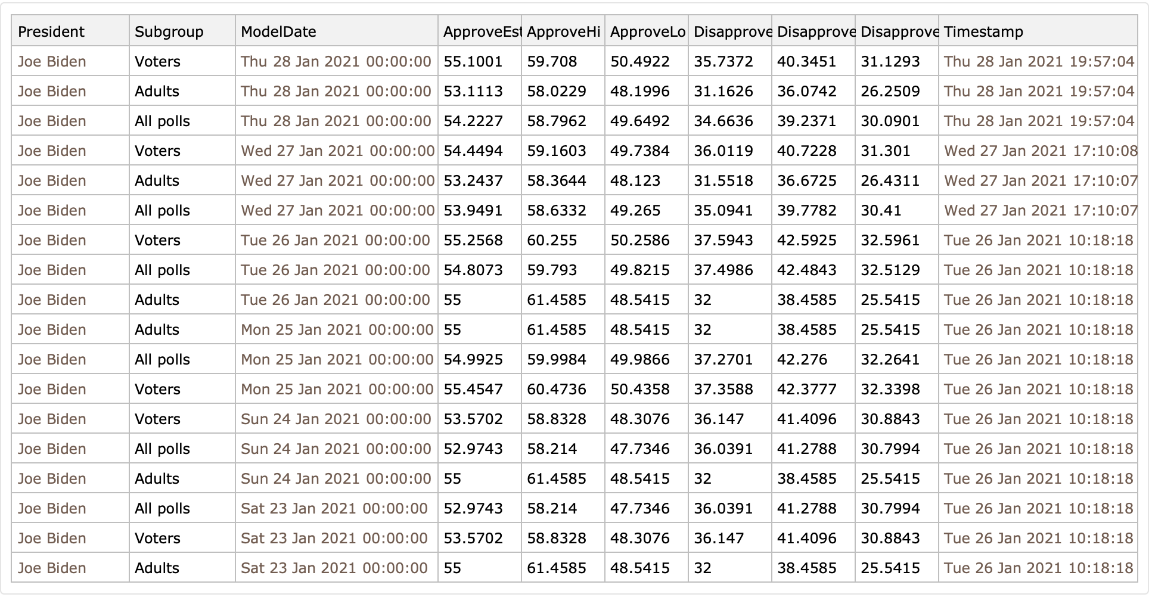This screenshot has width=1150, height=614.
Task: Select the ApproveLo column header
Action: click(x=645, y=32)
